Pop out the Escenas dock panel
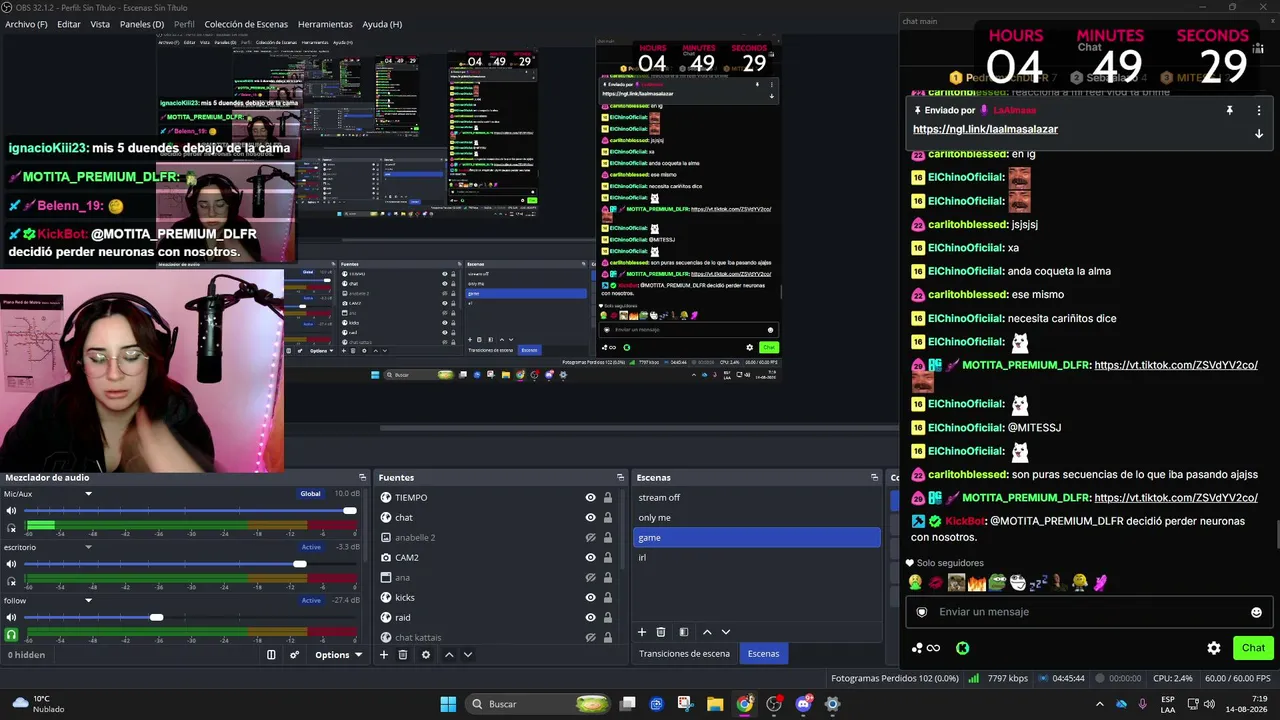The height and width of the screenshot is (720, 1280). 874,478
